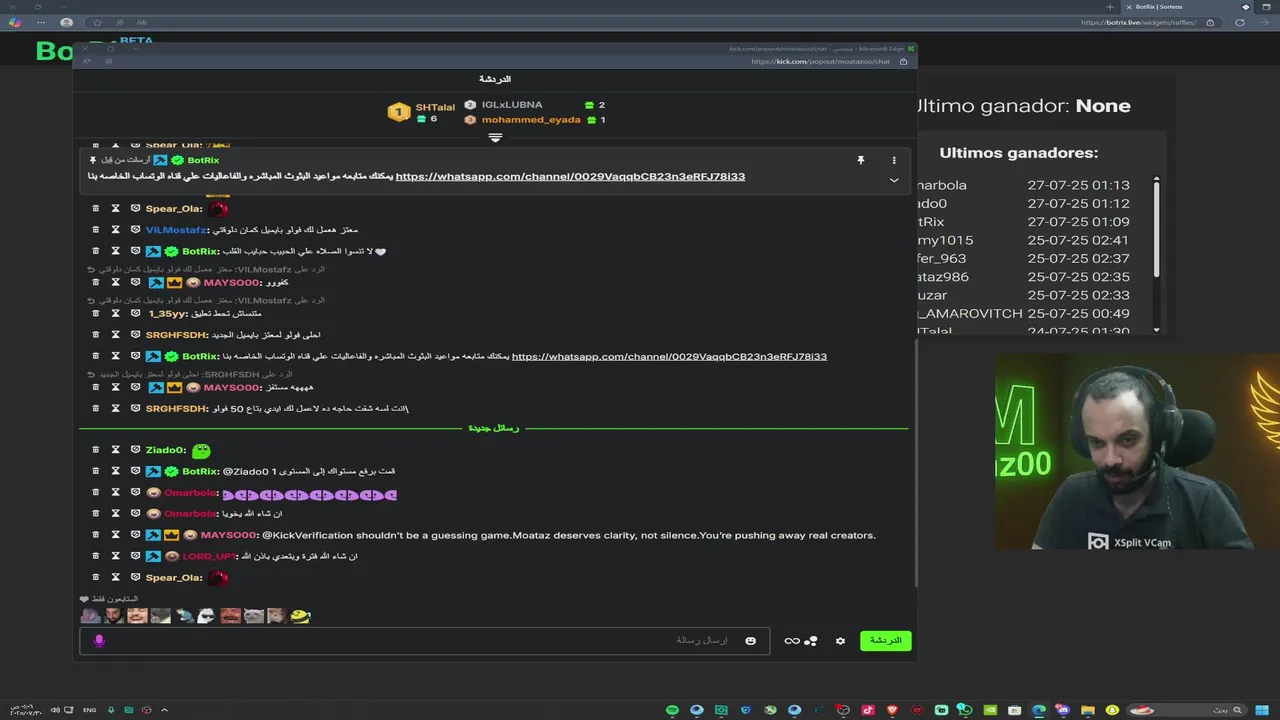Open Spotify from the Windows taskbar
The image size is (1280, 720).
pyautogui.click(x=672, y=710)
